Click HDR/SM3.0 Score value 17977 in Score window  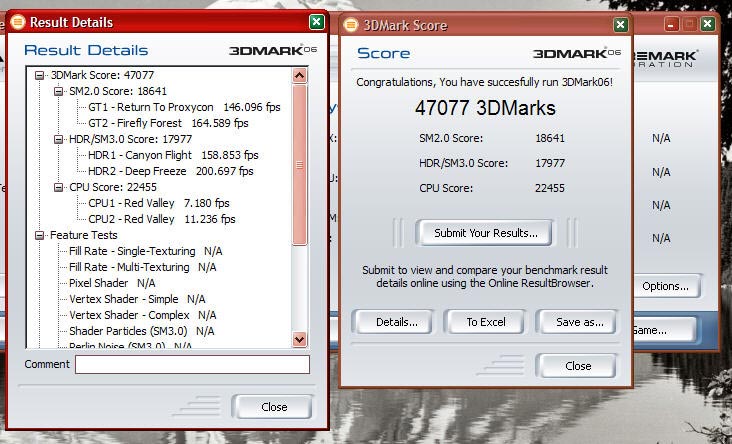(549, 163)
